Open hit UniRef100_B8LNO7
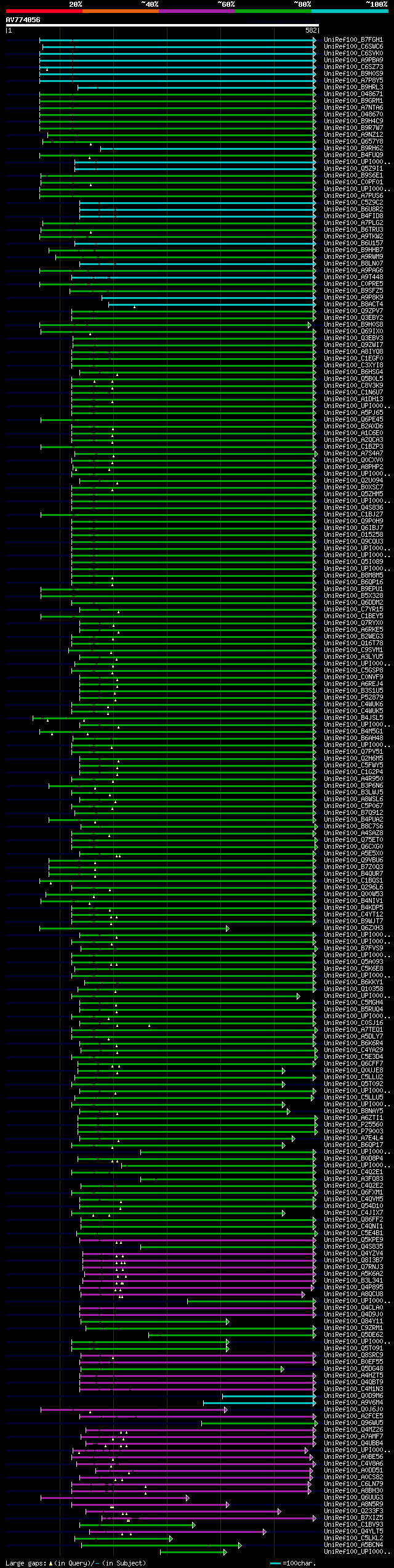This screenshot has height=1568, width=394. 353,264
